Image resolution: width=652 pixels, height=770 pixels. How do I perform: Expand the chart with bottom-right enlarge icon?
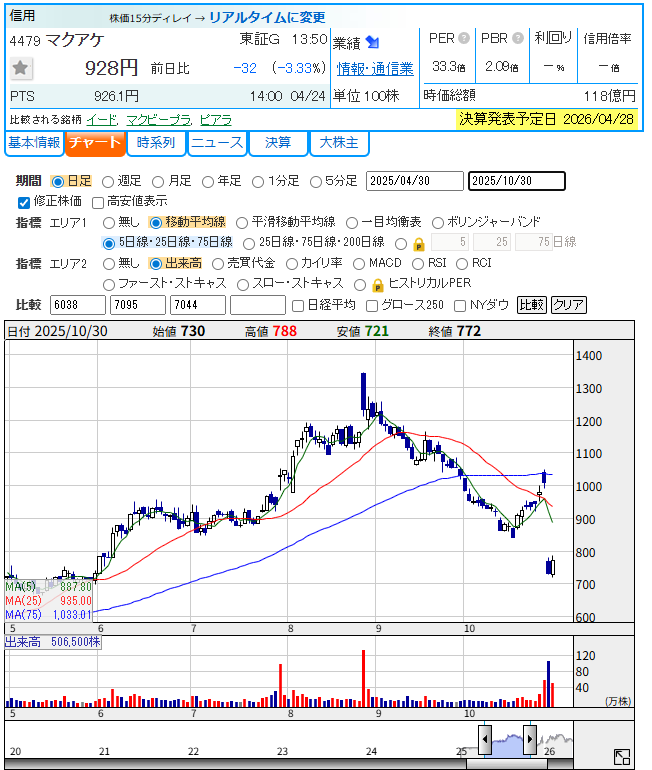pos(622,757)
